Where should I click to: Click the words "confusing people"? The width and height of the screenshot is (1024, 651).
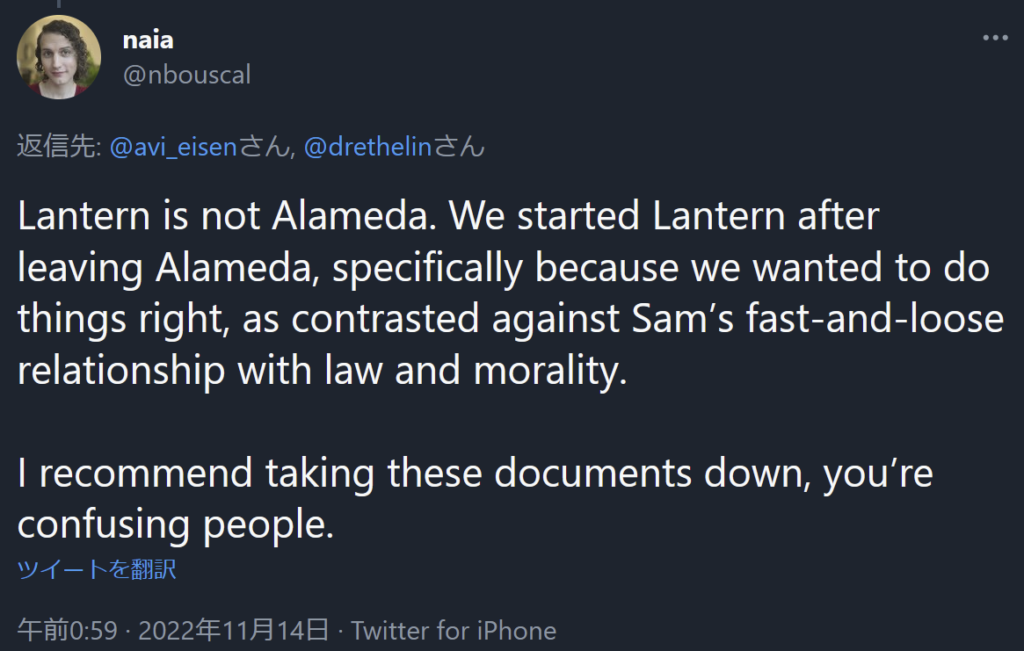click(176, 523)
